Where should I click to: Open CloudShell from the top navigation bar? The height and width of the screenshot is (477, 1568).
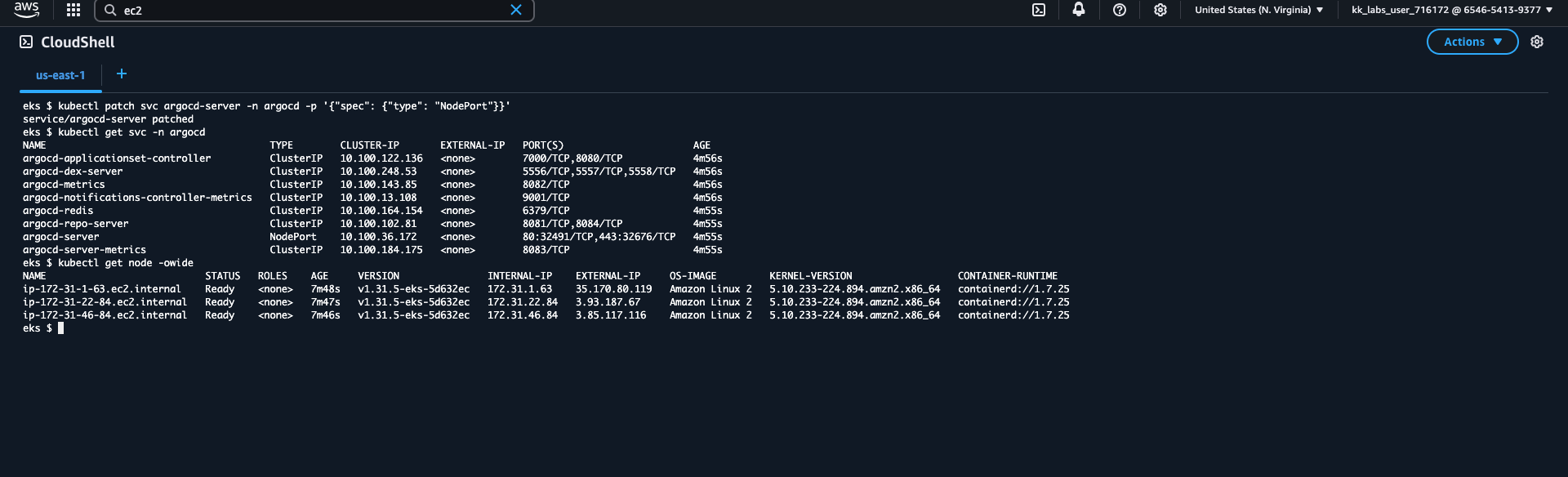1039,10
